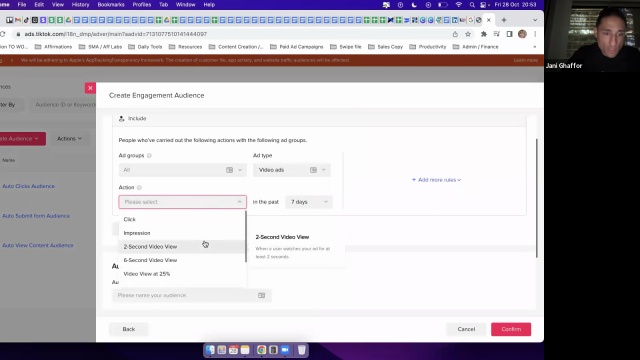
Task: Click the reload page icon
Action: point(2,34)
